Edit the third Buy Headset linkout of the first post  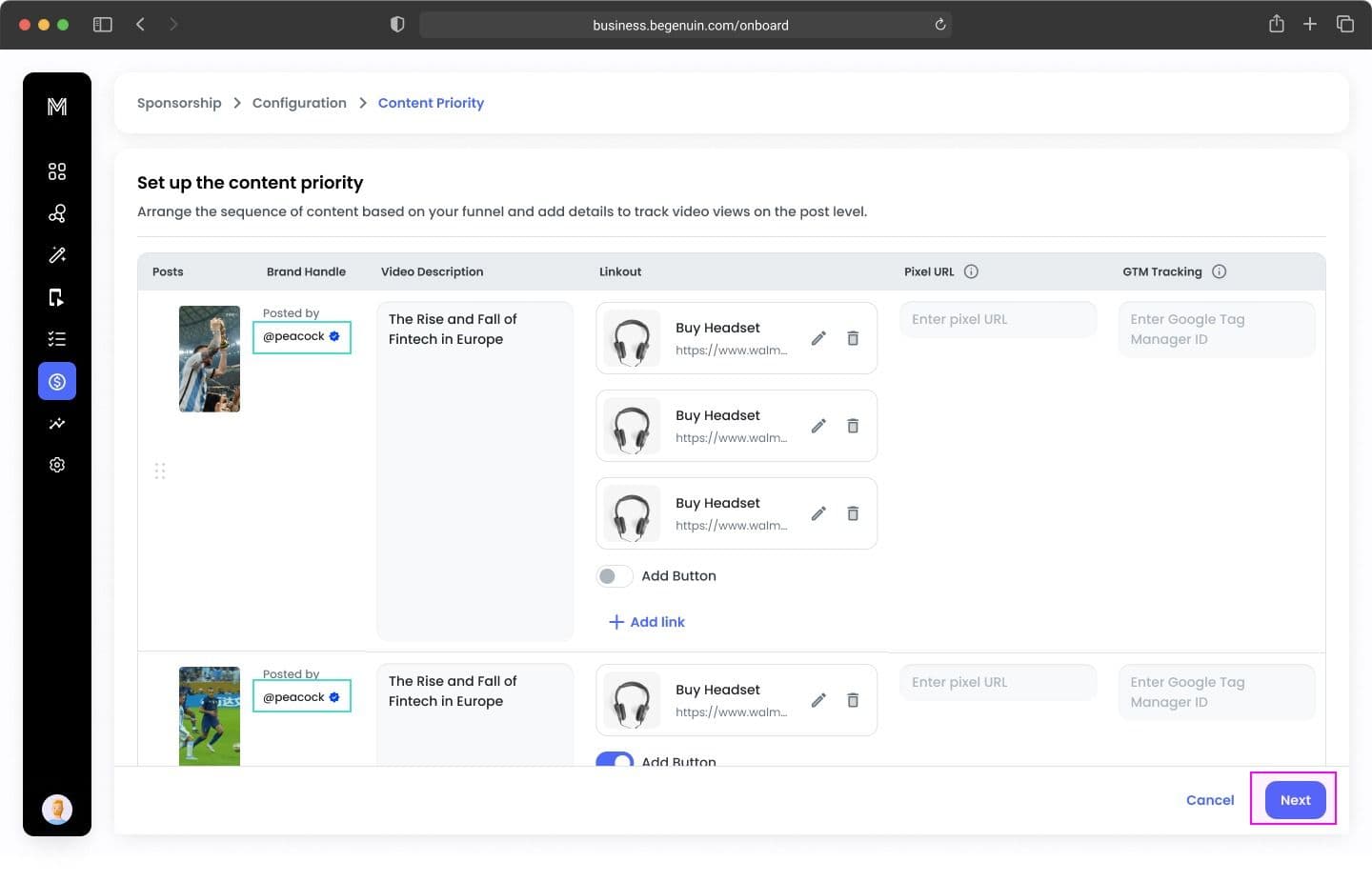click(818, 513)
